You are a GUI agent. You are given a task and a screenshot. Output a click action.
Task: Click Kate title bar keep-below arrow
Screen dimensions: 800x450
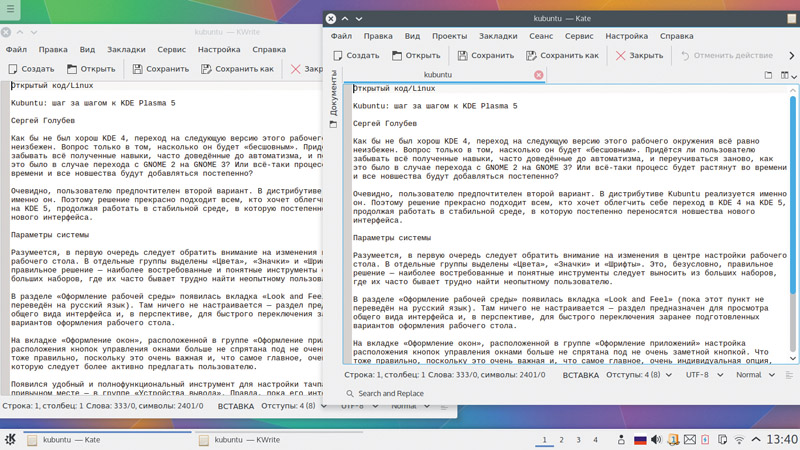[x=359, y=18]
